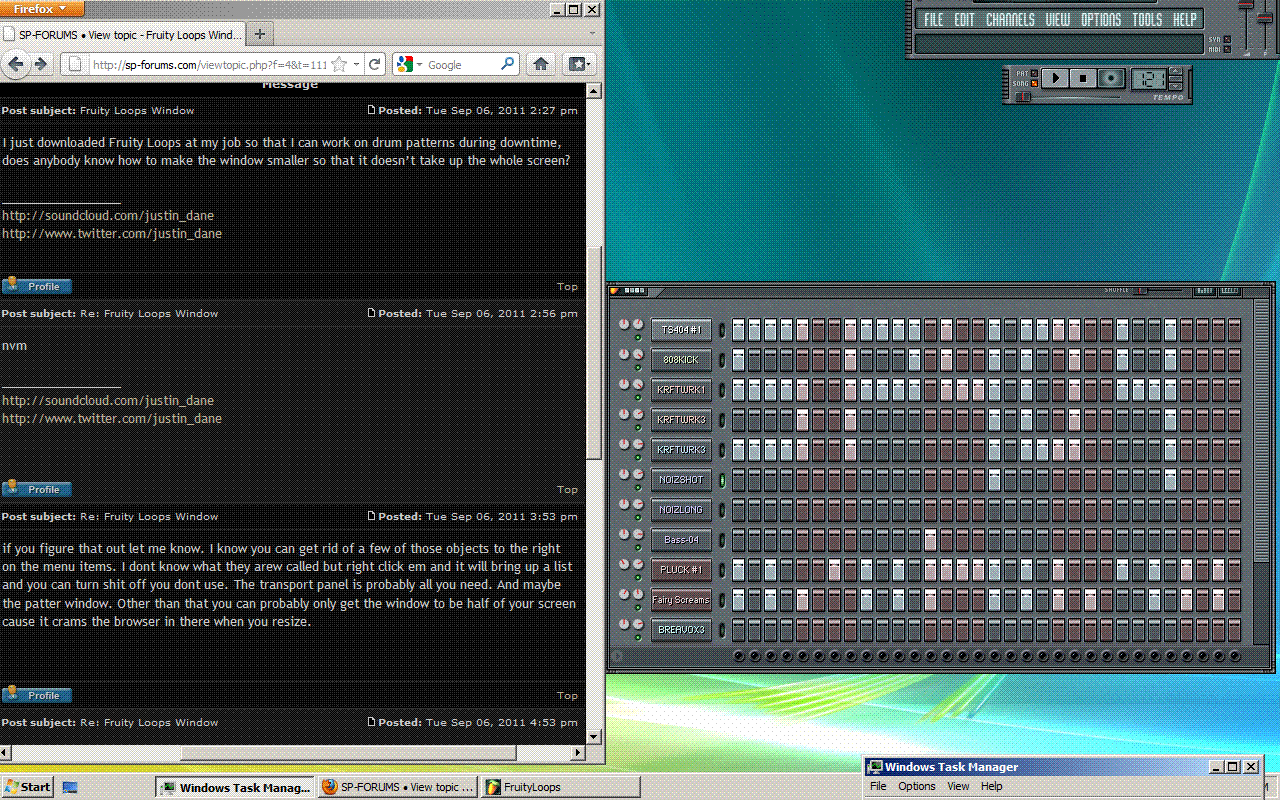The image size is (1280, 800).
Task: Open the NOIZSHOT channel settings
Action: [x=681, y=480]
